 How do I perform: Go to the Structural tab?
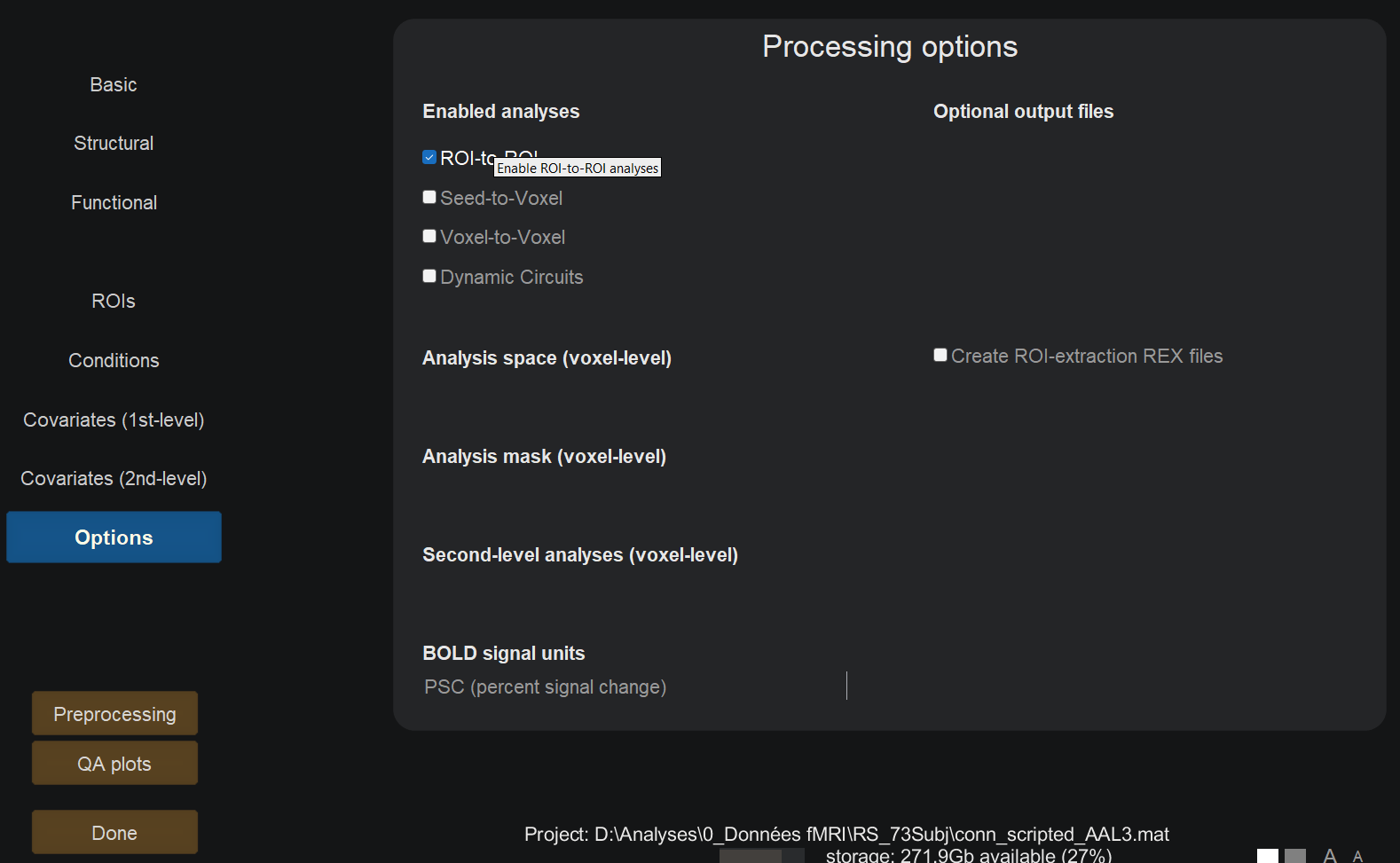tap(114, 143)
